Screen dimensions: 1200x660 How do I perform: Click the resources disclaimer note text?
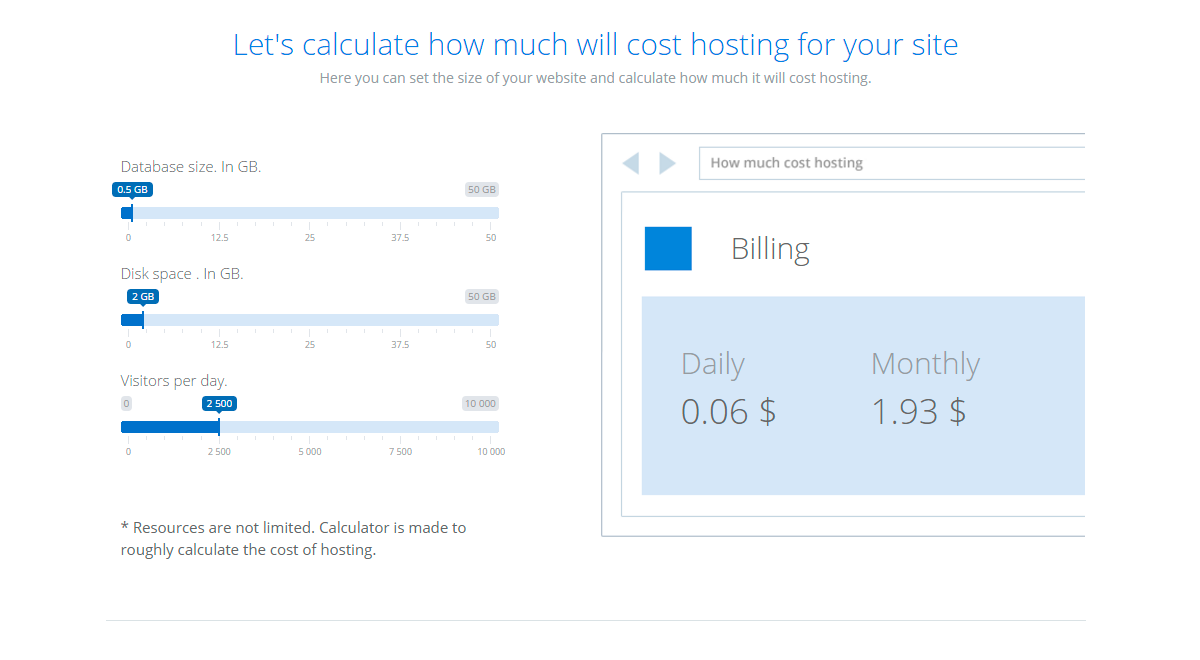pyautogui.click(x=293, y=538)
